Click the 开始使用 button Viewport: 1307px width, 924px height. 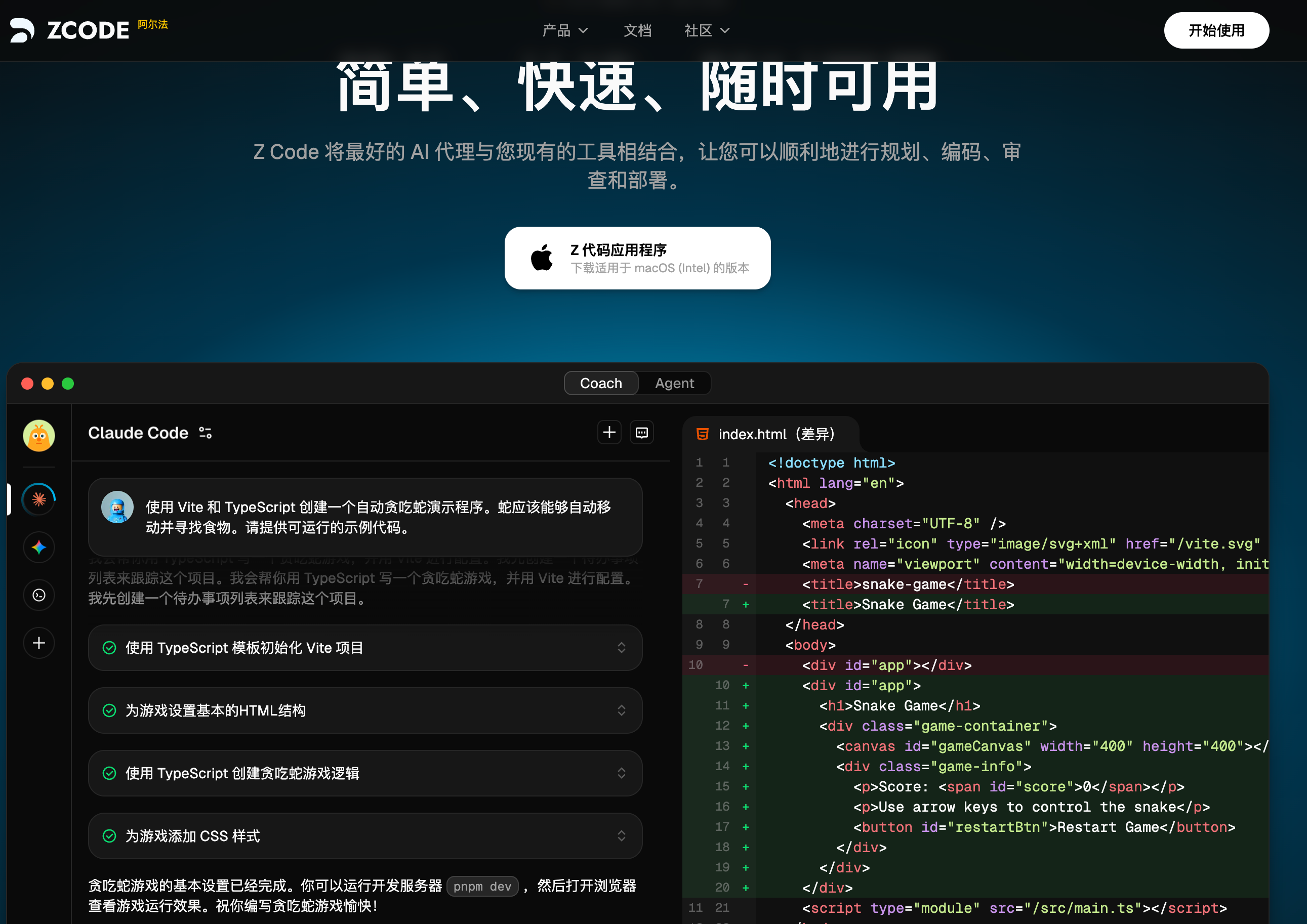(1216, 30)
